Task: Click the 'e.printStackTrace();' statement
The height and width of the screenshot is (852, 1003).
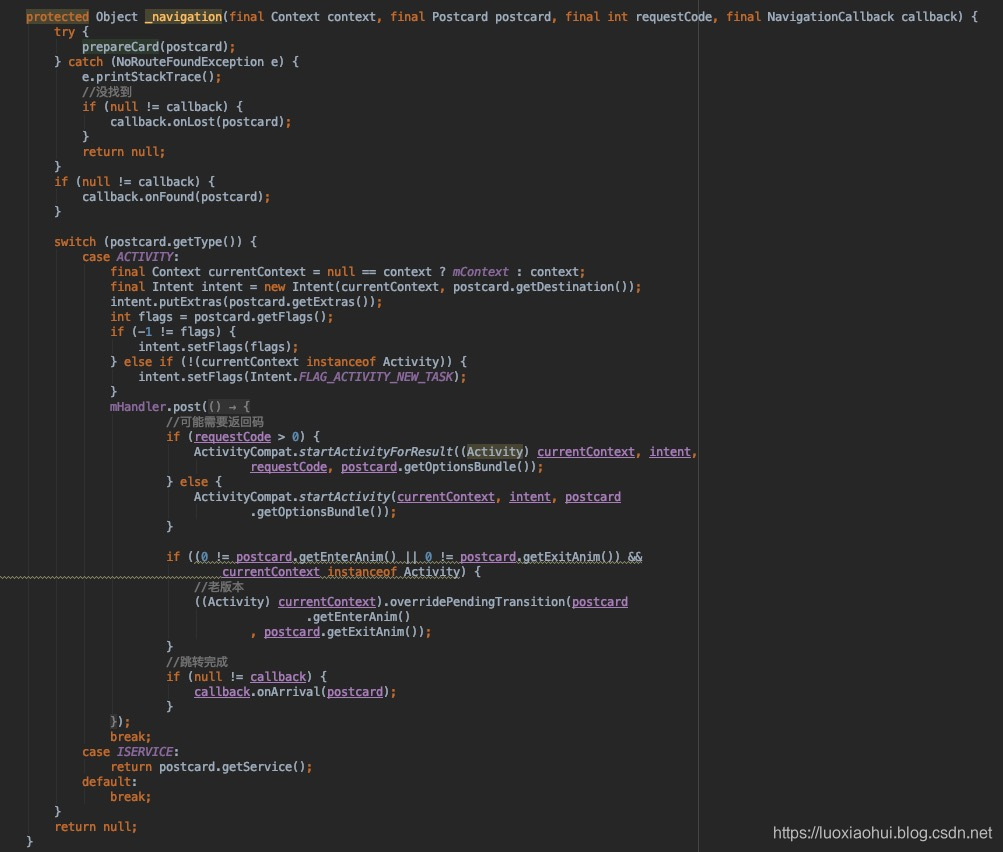Action: pyautogui.click(x=152, y=77)
